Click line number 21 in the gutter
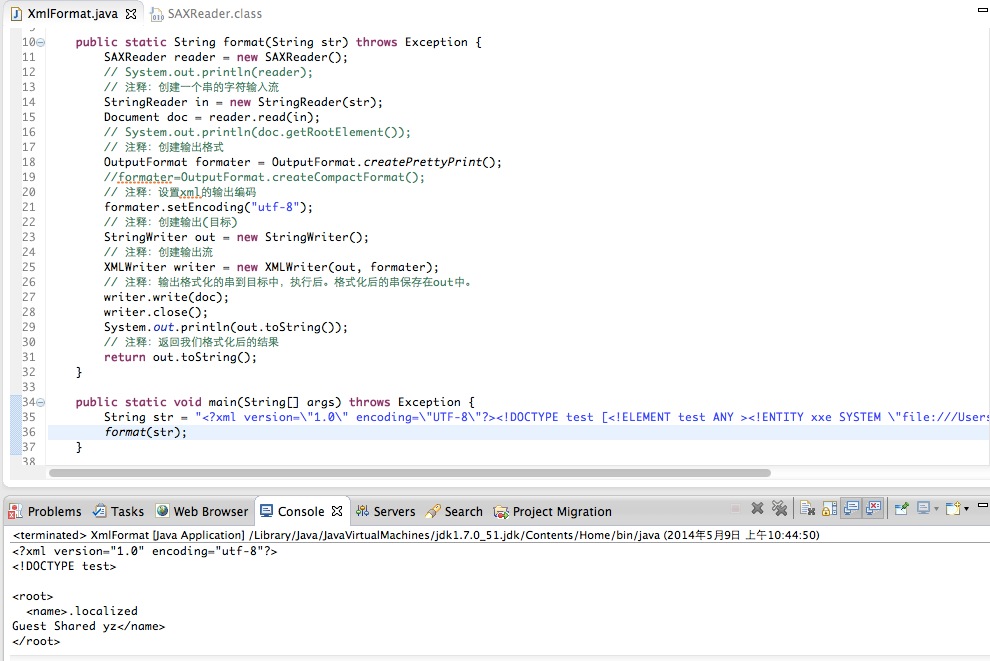The height and width of the screenshot is (661, 990). point(28,207)
